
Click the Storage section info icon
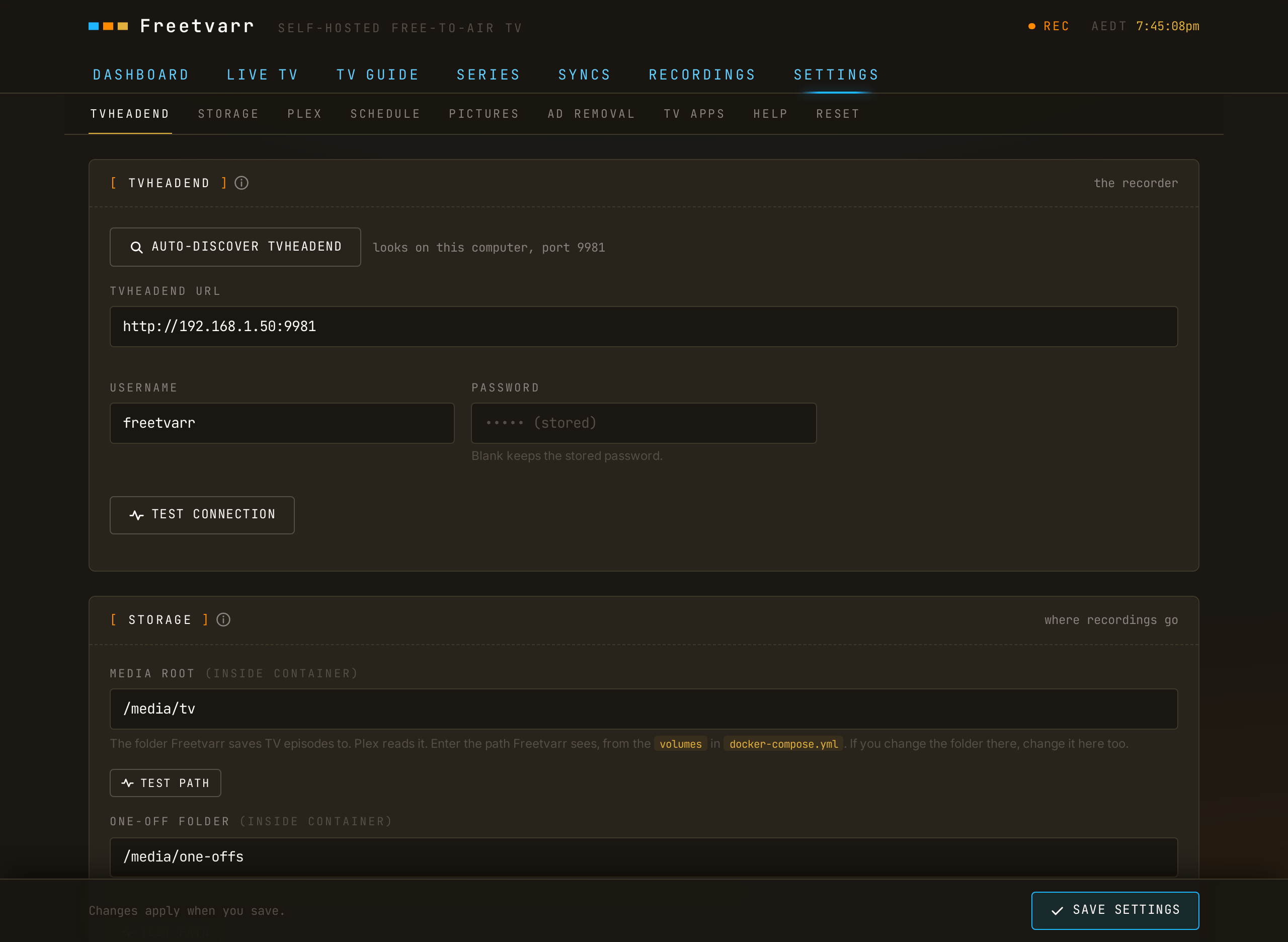(x=223, y=620)
